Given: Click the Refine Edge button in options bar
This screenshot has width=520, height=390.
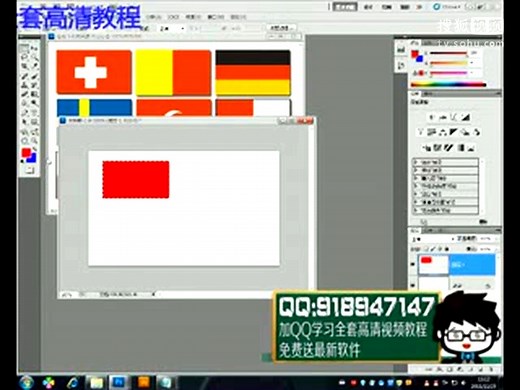Looking at the screenshot, I should click(281, 28).
